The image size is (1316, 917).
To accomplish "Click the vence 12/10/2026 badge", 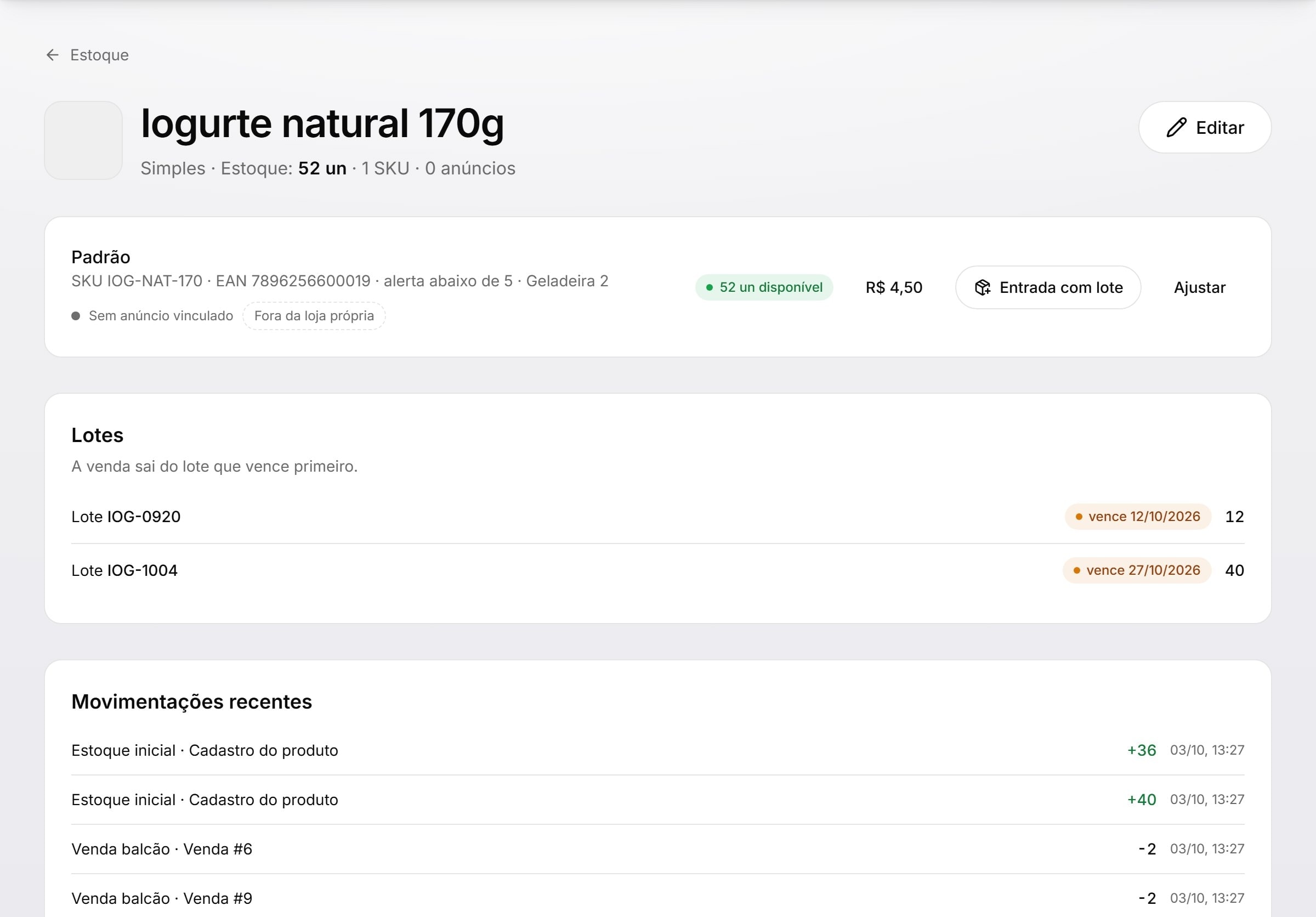I will (1138, 517).
